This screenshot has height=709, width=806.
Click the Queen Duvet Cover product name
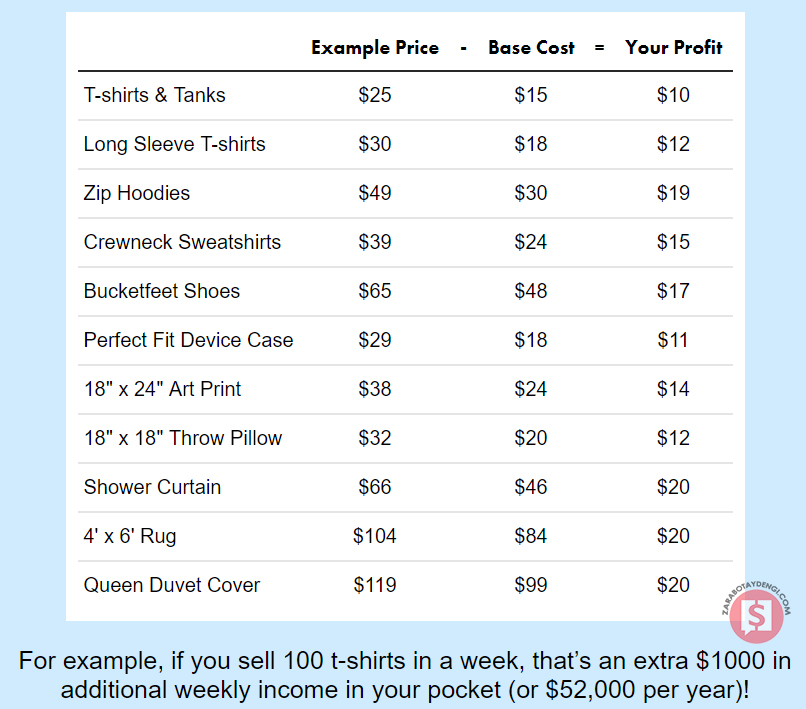point(172,585)
